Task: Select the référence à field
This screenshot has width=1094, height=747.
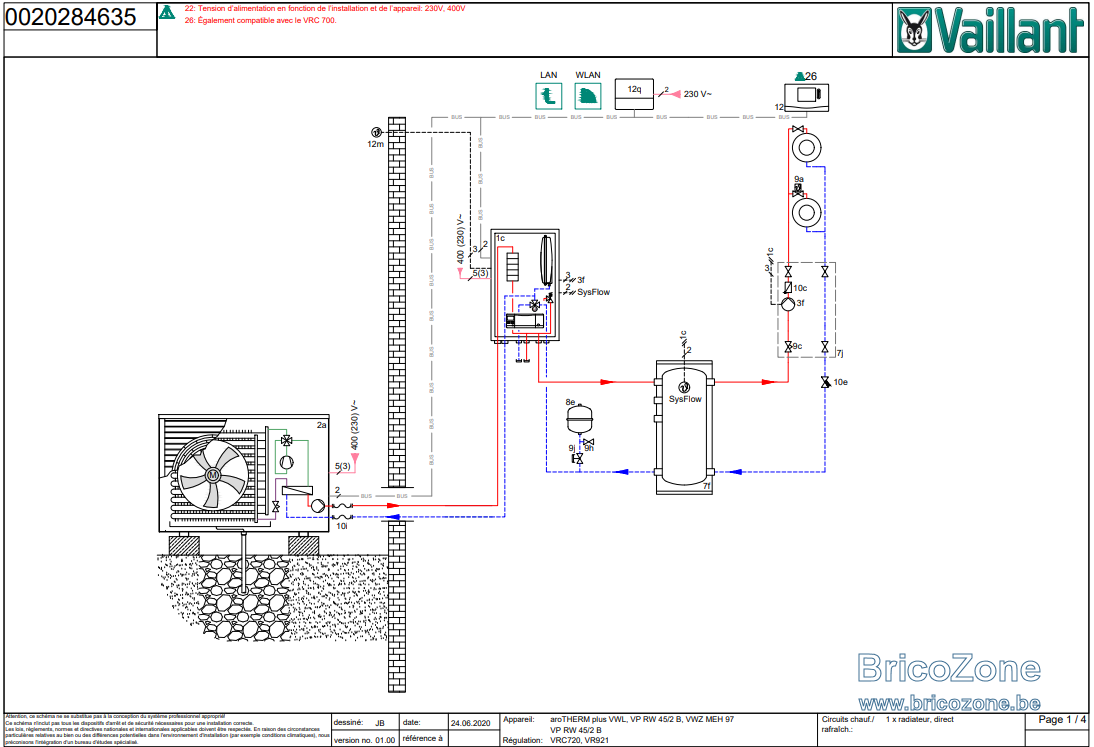Action: [422, 739]
